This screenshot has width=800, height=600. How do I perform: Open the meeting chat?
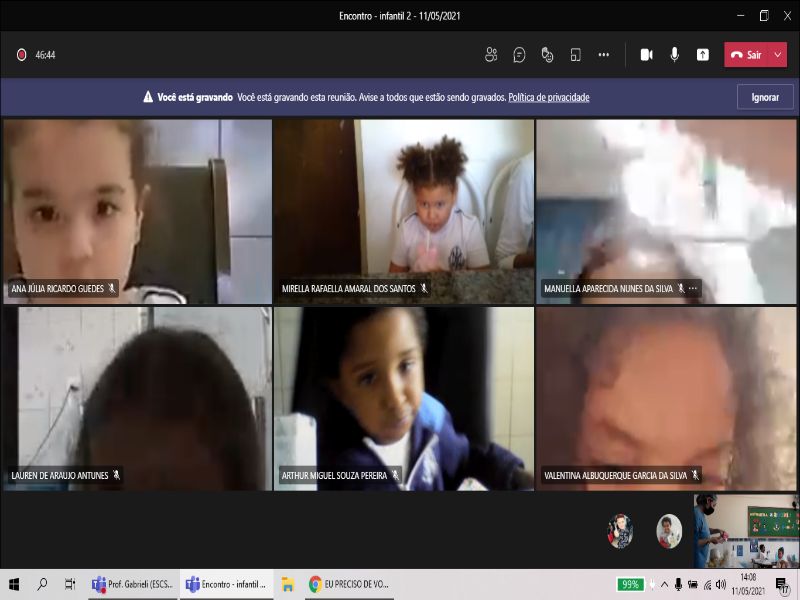tap(519, 55)
